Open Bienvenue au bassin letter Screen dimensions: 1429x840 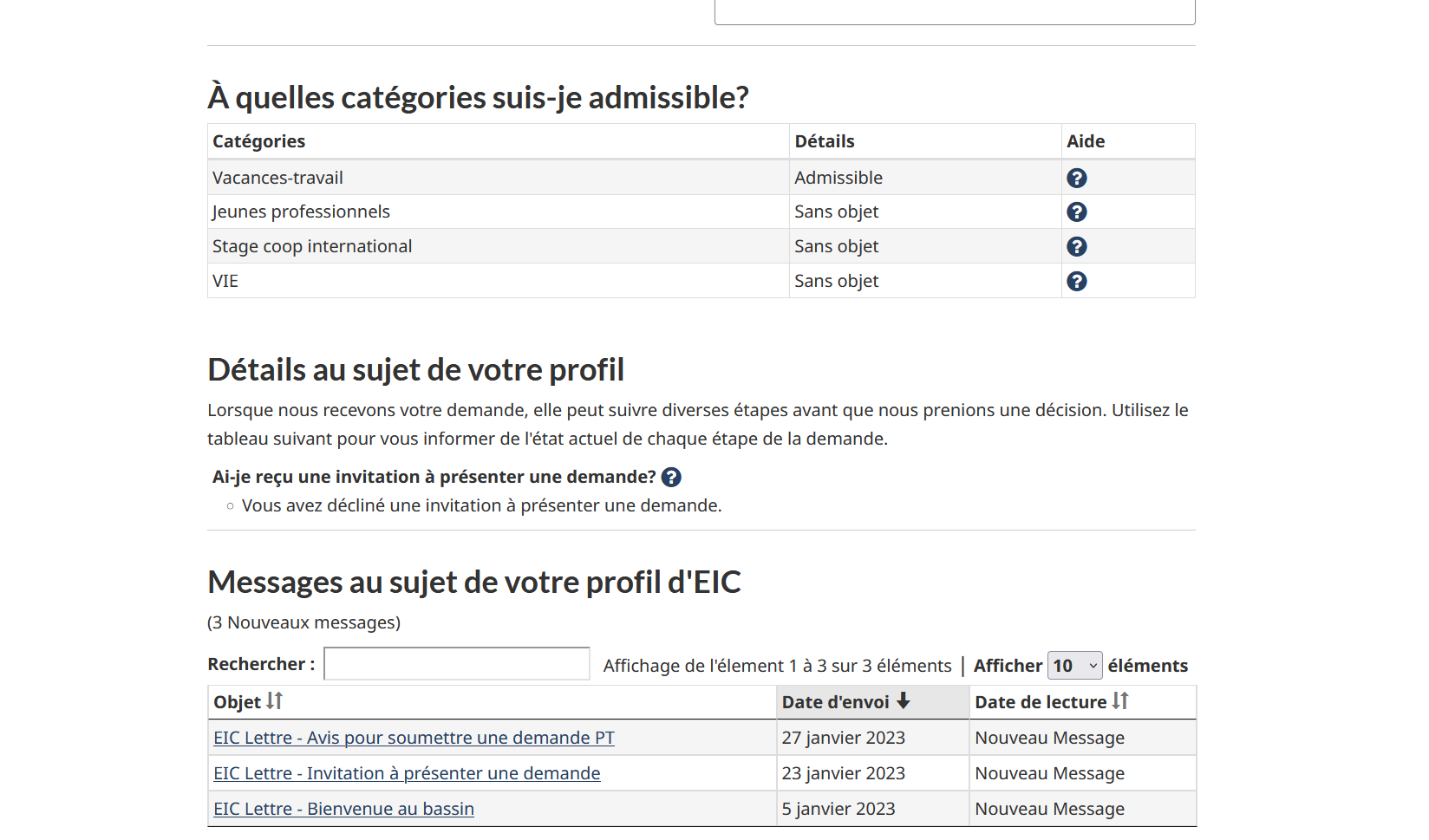coord(343,809)
